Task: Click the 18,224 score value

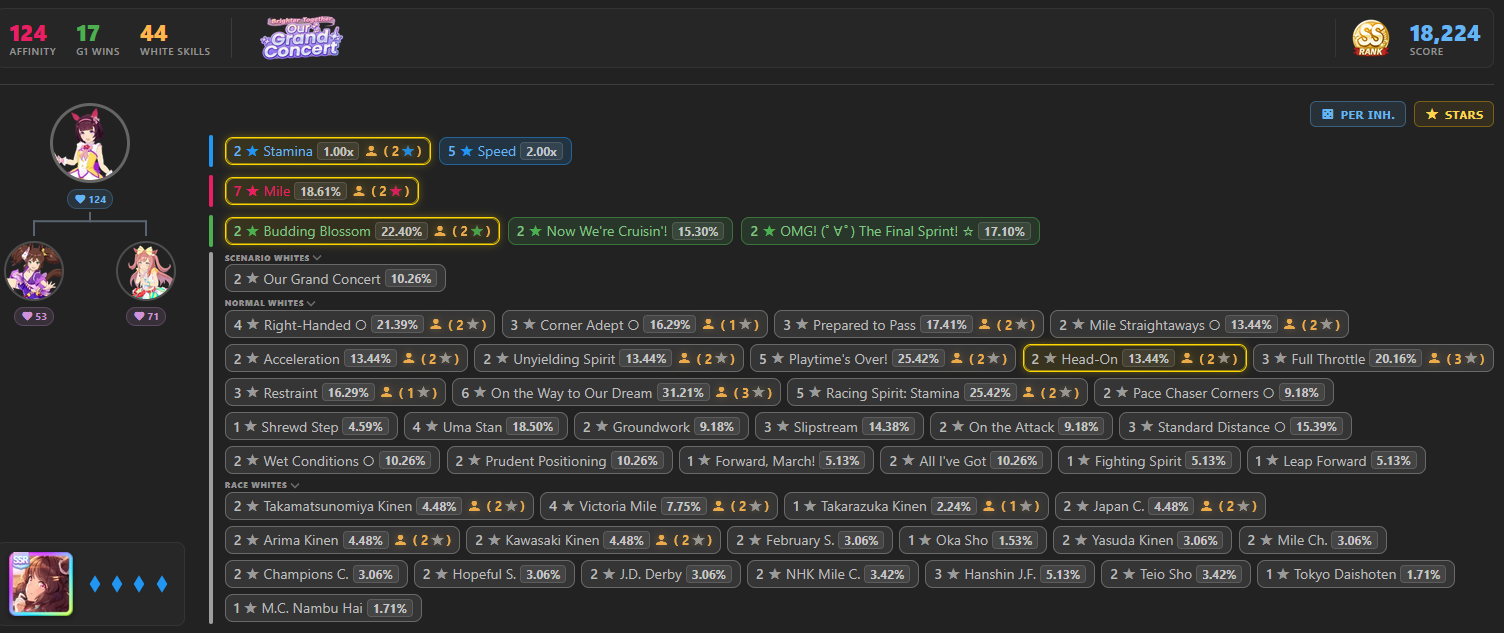Action: [x=1445, y=33]
